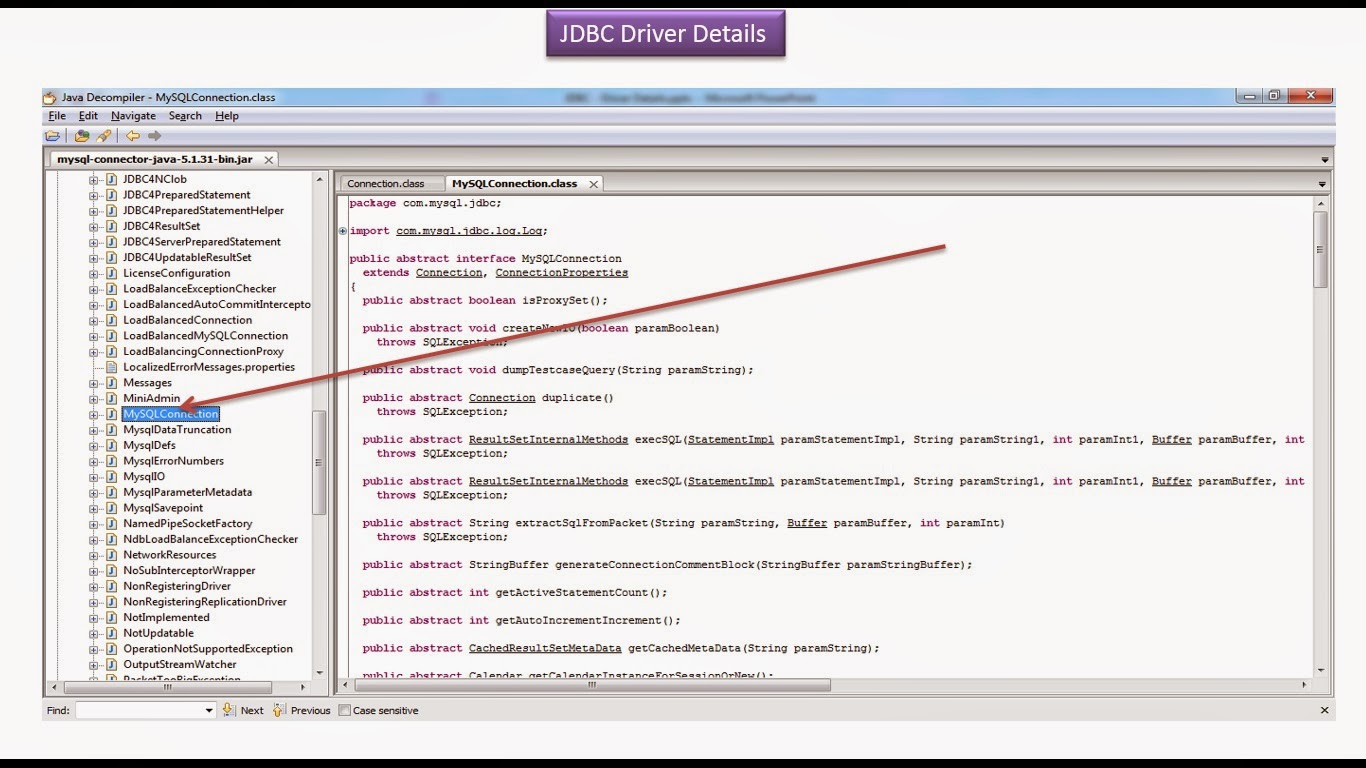Click the code vertical scrollbar thumb
The width and height of the screenshot is (1366, 768).
pos(1321,249)
